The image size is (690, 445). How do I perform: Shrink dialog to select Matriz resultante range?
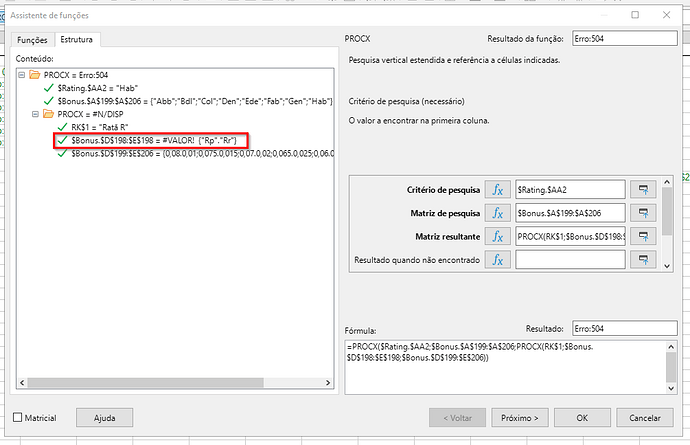[x=643, y=236]
